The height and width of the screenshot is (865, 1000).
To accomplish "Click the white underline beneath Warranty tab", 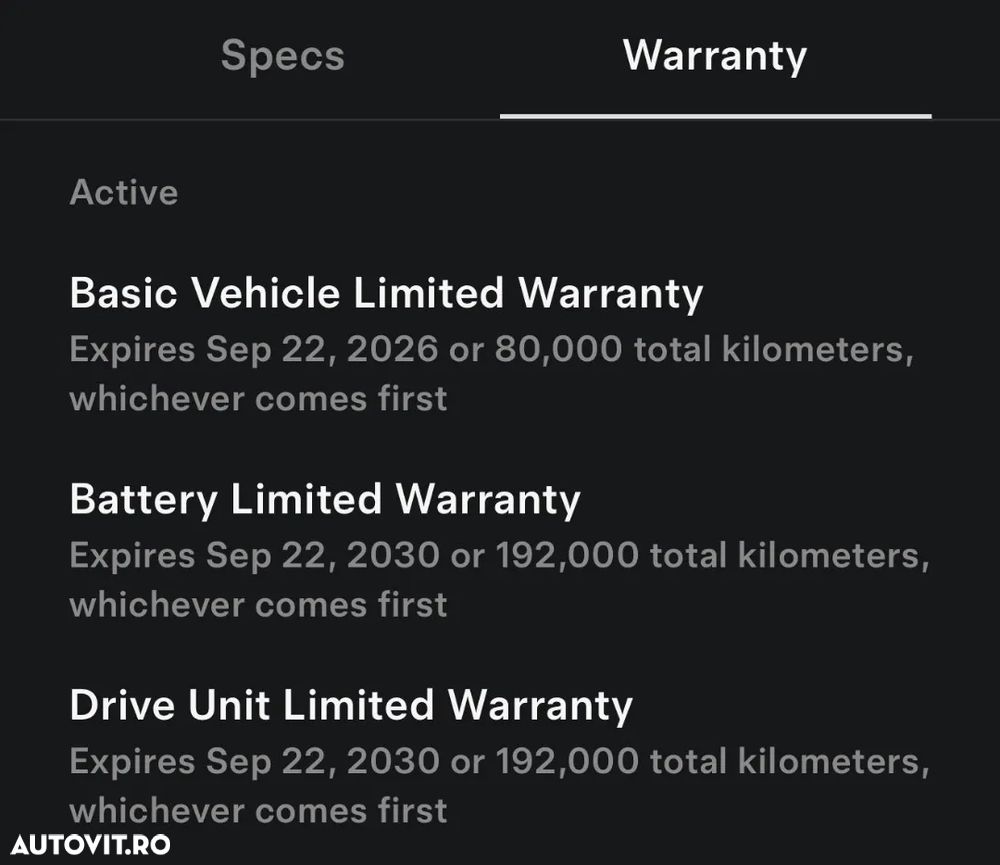I will click(715, 116).
